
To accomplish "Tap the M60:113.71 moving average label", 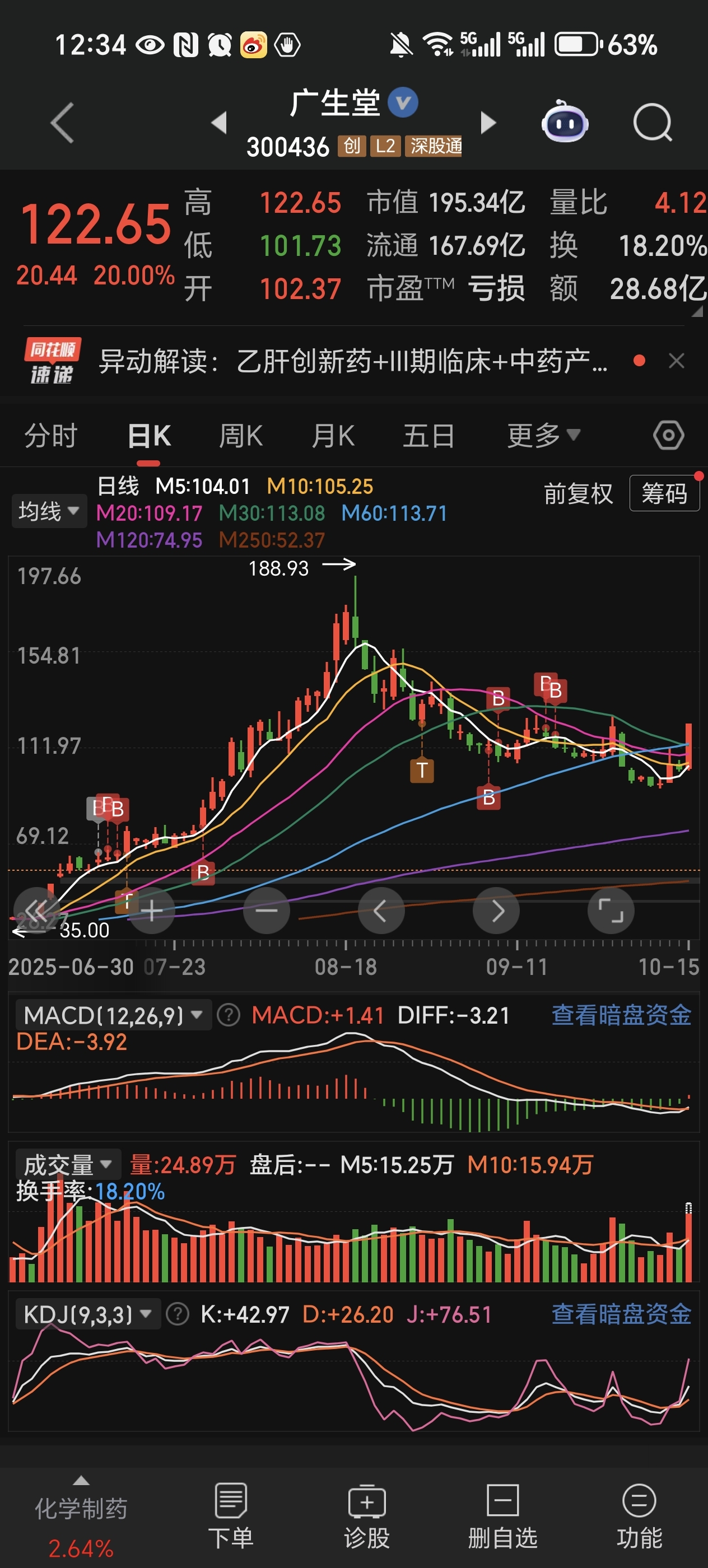I will point(394,513).
